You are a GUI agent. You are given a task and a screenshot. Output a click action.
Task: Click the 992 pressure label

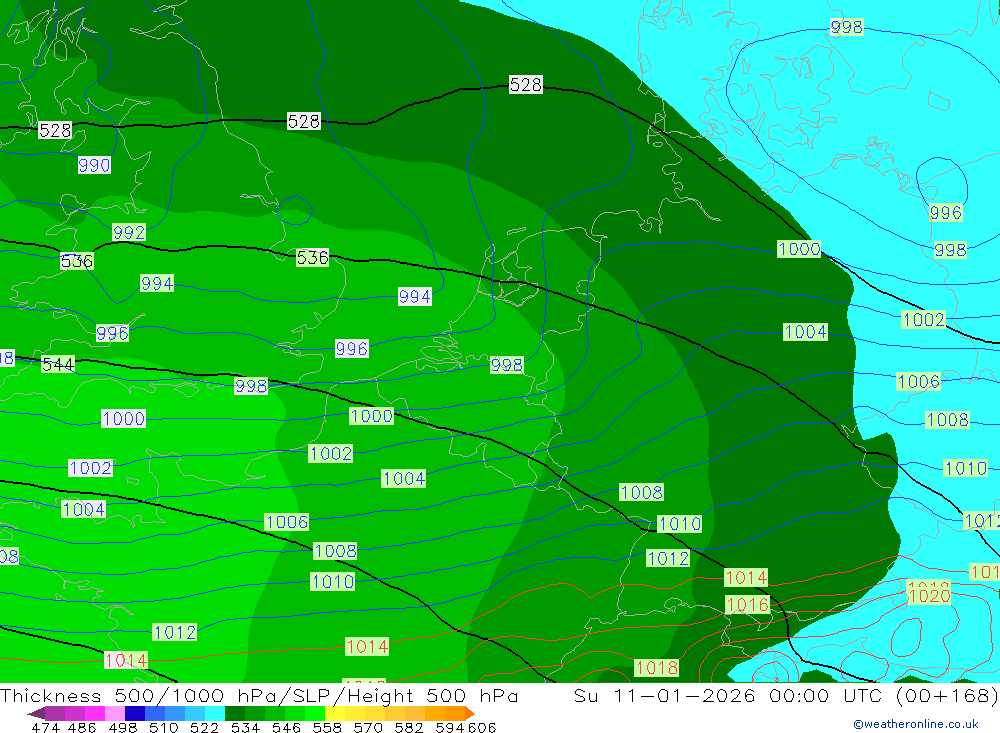[x=129, y=233]
